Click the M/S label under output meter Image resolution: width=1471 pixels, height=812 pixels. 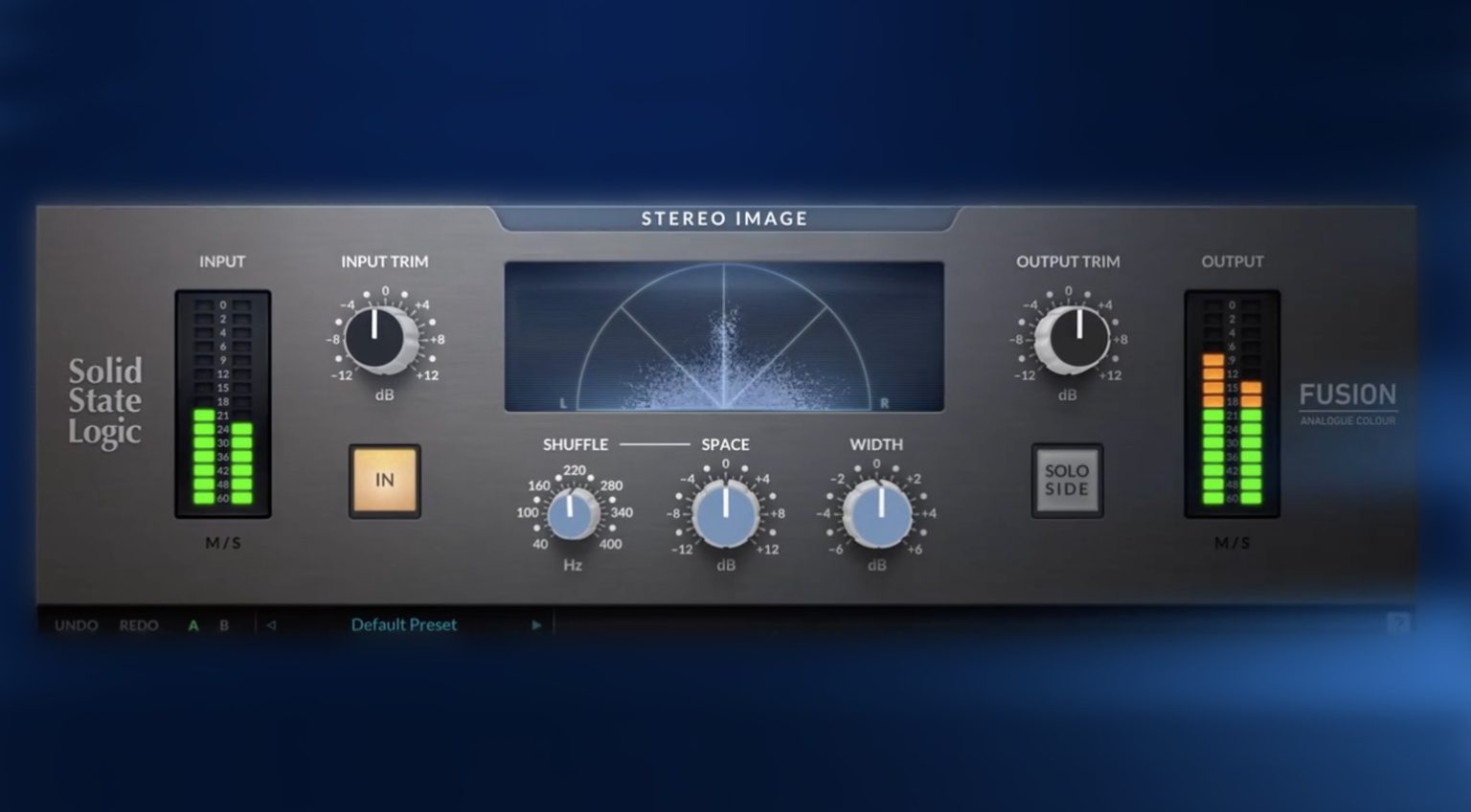(x=1232, y=543)
